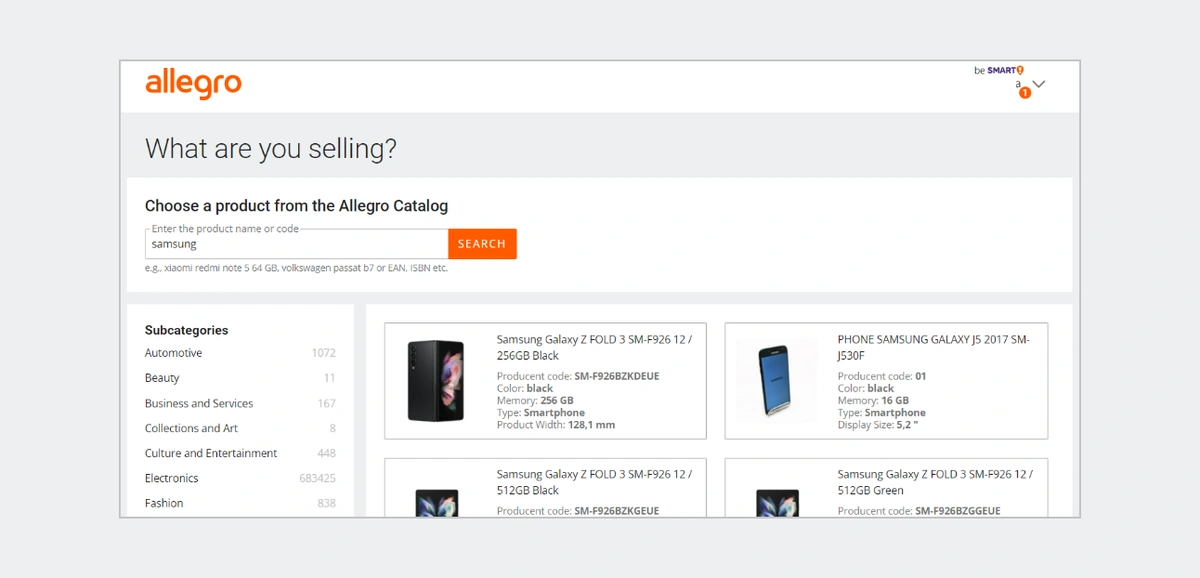Focus the product name or code field
This screenshot has width=1200, height=578.
tap(297, 244)
